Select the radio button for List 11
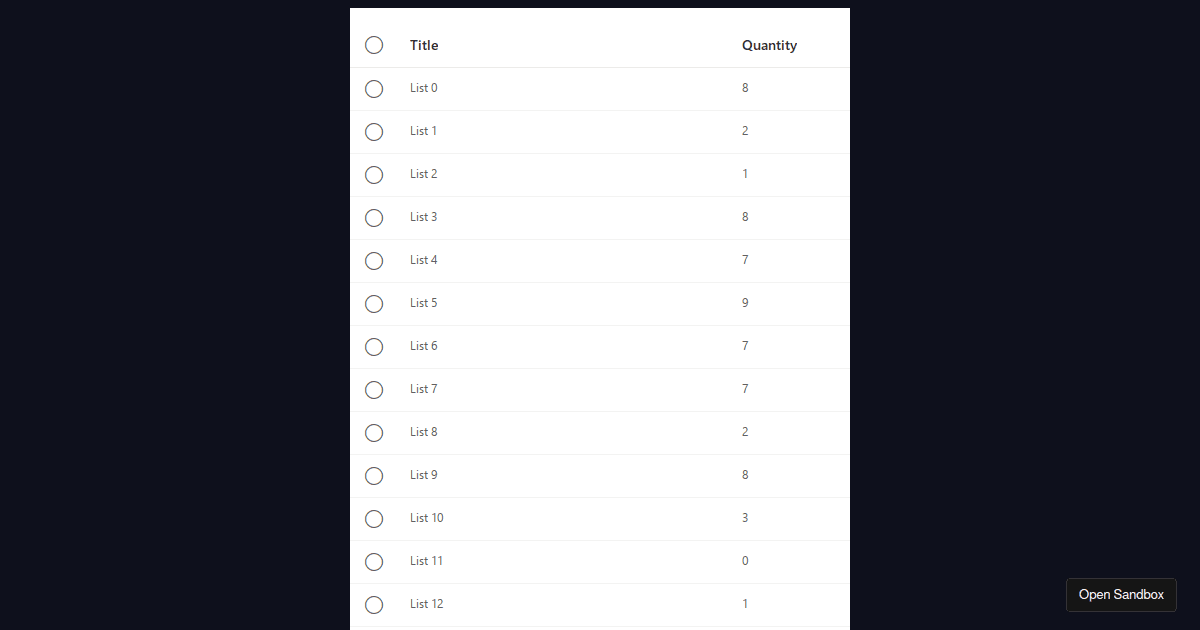 (x=374, y=561)
